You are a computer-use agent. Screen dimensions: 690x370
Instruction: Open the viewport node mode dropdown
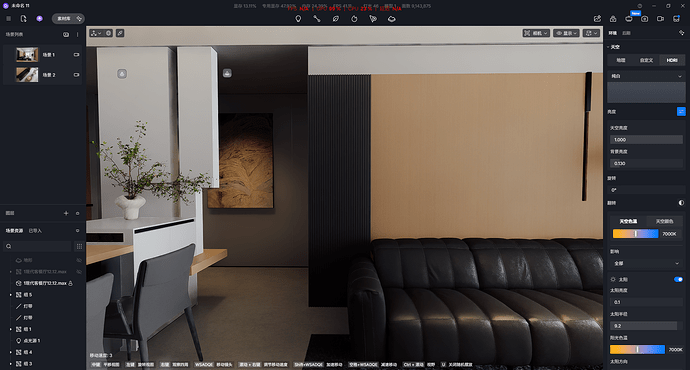(x=96, y=33)
